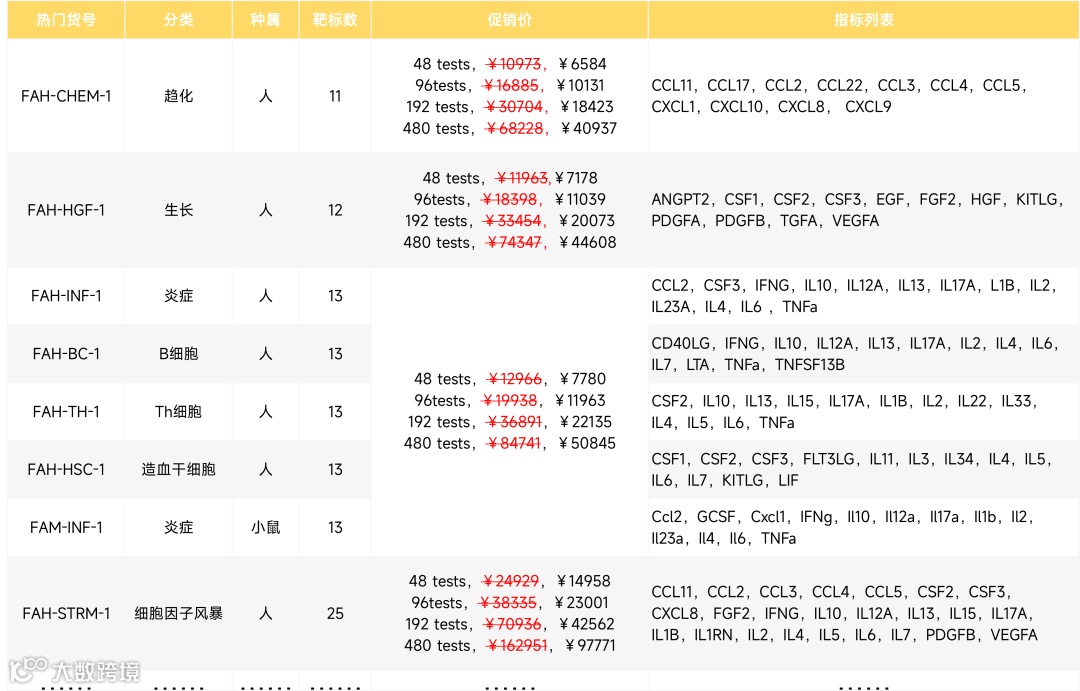Click the 细胞因子风暴 category cell
This screenshot has height=691, width=1080.
[178, 613]
